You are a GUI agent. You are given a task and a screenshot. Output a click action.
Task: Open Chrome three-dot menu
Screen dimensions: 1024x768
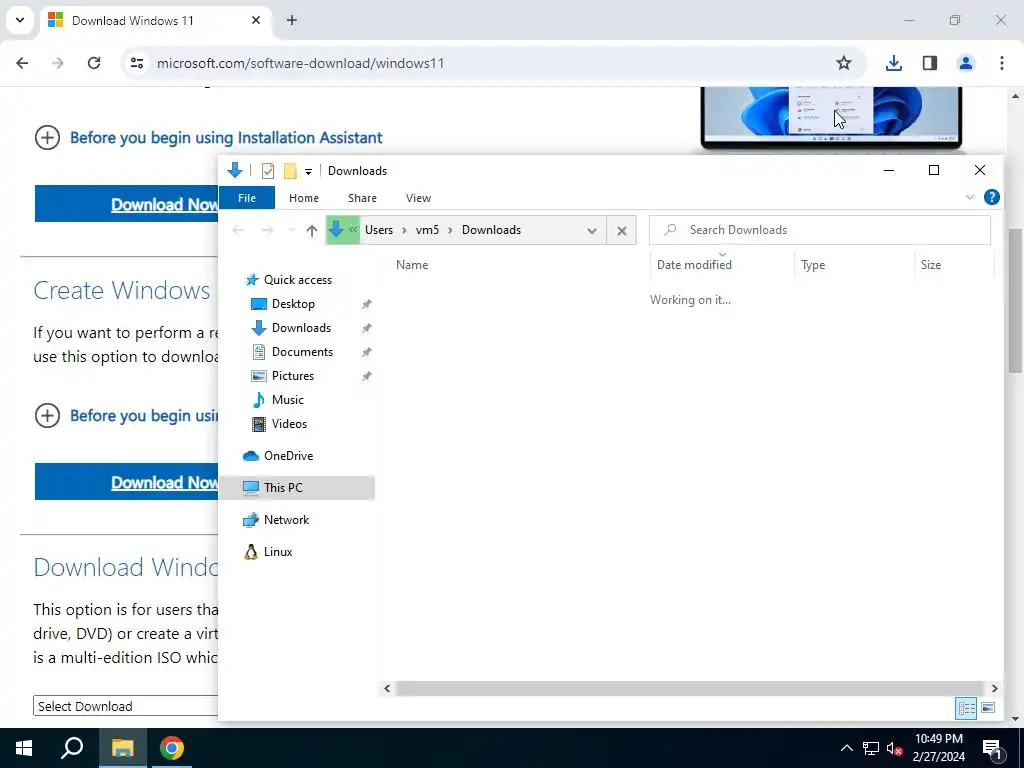click(x=1002, y=63)
